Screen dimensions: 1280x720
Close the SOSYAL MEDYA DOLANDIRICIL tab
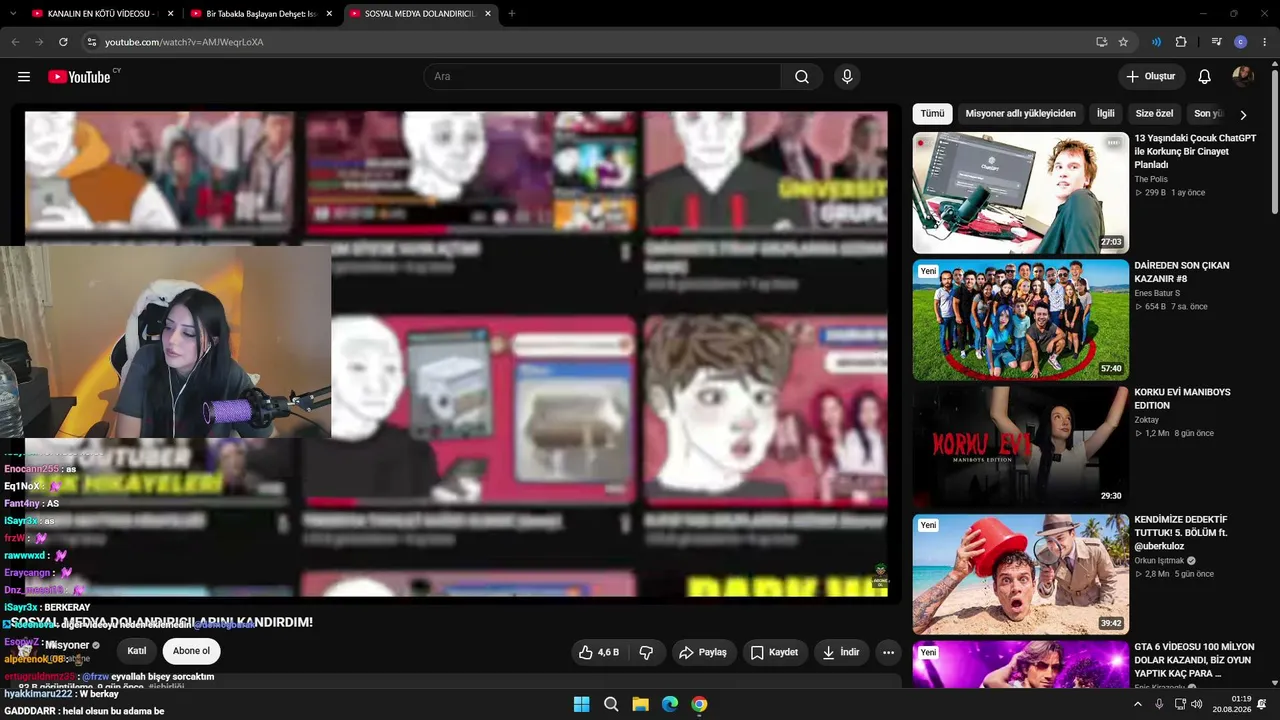[487, 14]
